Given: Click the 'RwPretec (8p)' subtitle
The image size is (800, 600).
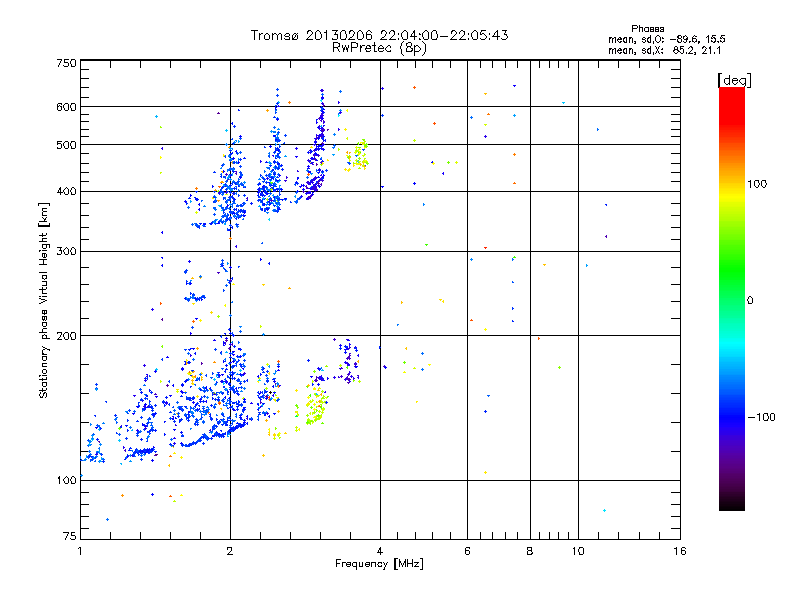Looking at the screenshot, I should 379,48.
